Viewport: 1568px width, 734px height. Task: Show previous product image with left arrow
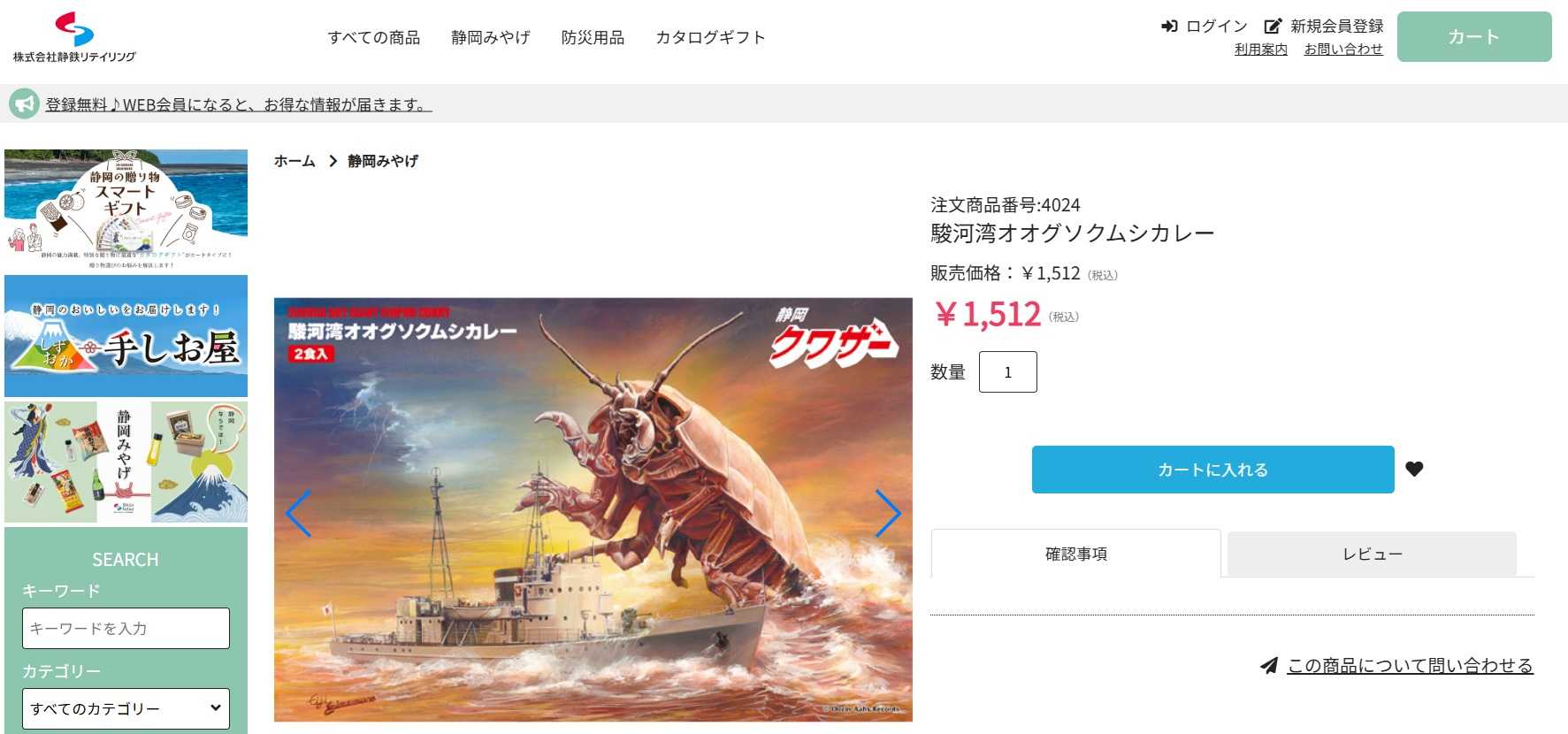(298, 513)
